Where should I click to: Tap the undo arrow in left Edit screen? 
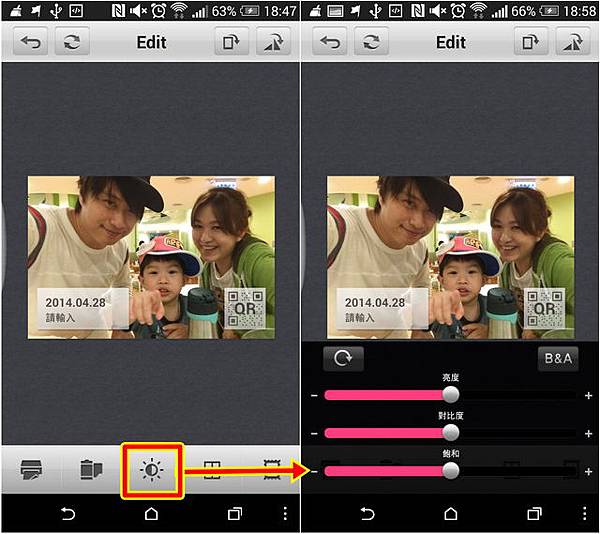coord(31,42)
